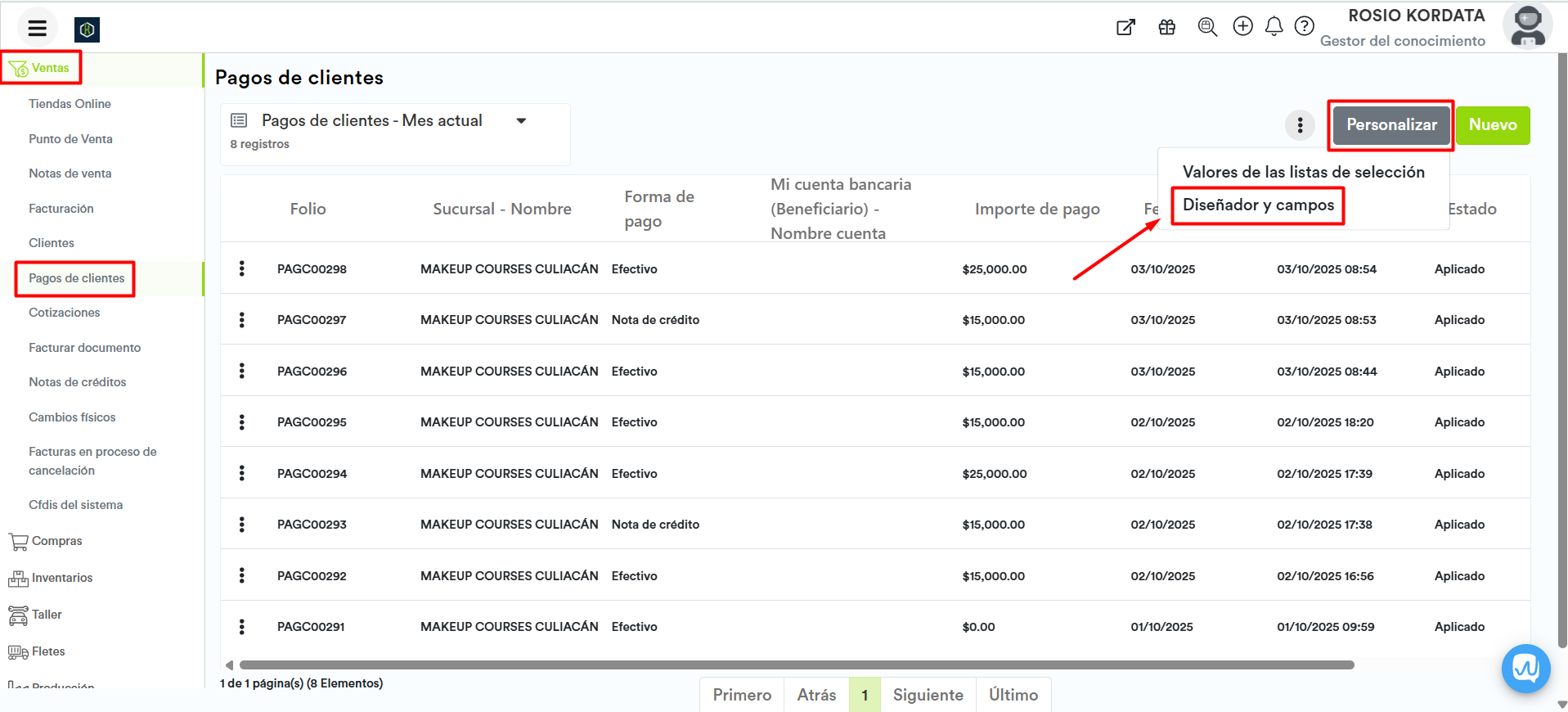
Task: Click the plus circle quick-add icon
Action: coord(1242,26)
